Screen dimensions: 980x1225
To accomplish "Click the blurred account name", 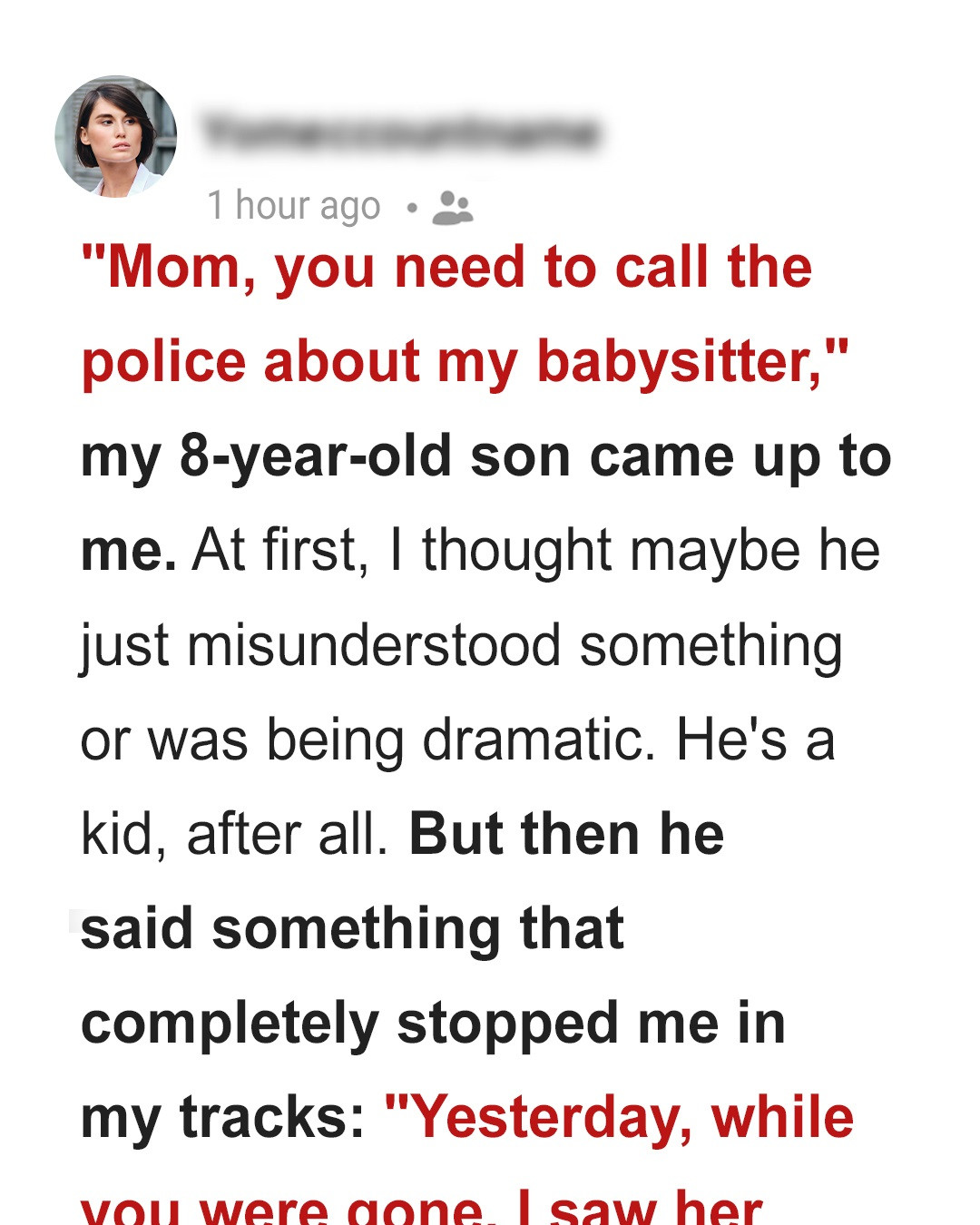I will 400,133.
